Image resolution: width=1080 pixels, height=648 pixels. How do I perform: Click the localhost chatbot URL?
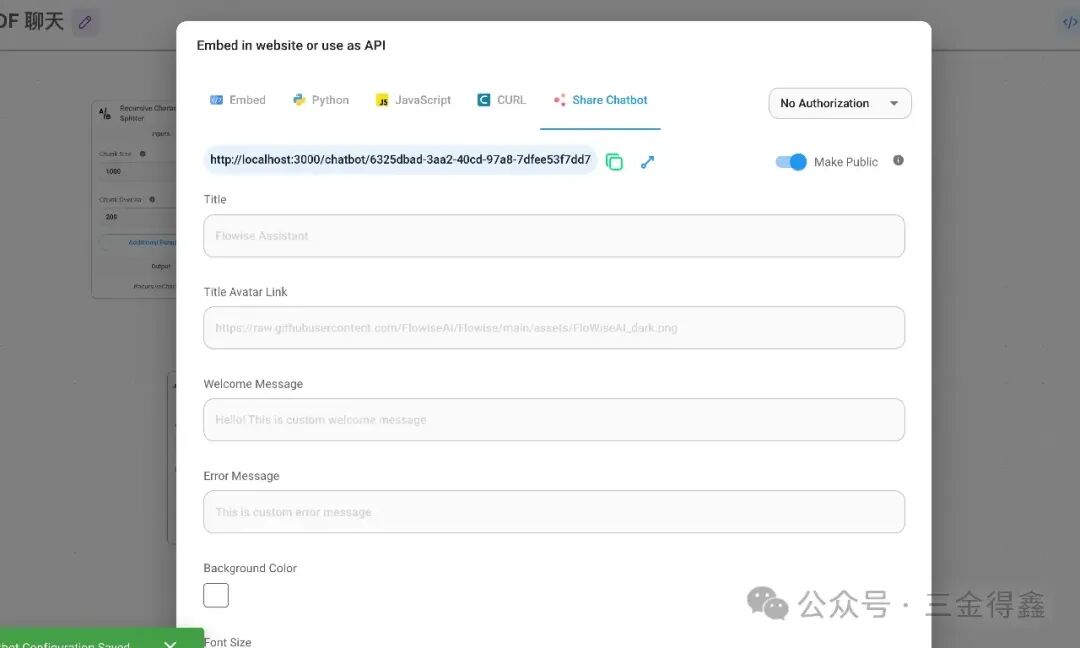400,160
